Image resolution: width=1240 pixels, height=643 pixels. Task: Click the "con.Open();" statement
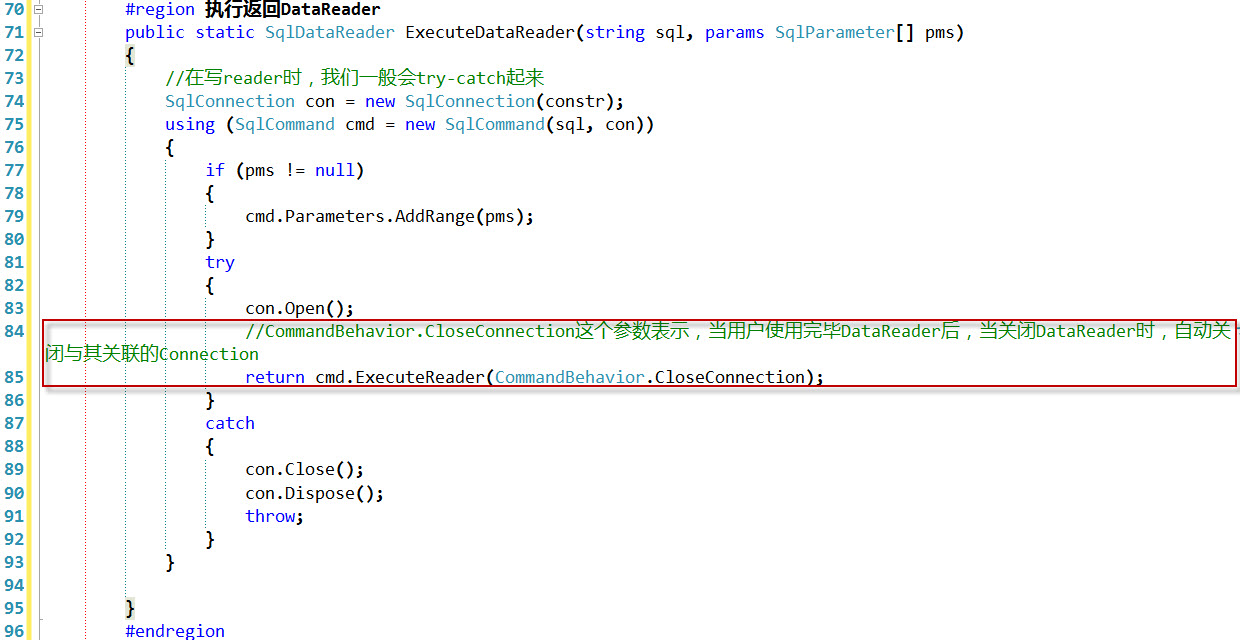coord(300,308)
